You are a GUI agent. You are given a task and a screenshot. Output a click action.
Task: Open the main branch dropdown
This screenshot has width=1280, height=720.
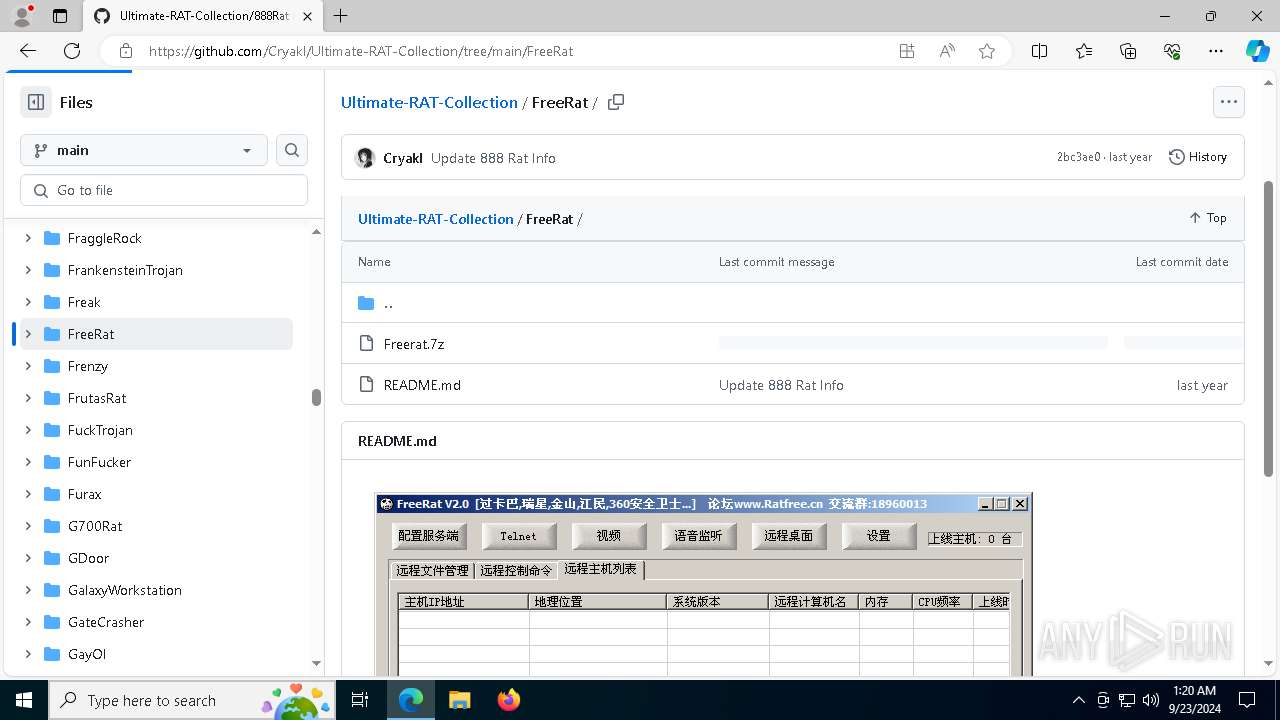point(144,150)
